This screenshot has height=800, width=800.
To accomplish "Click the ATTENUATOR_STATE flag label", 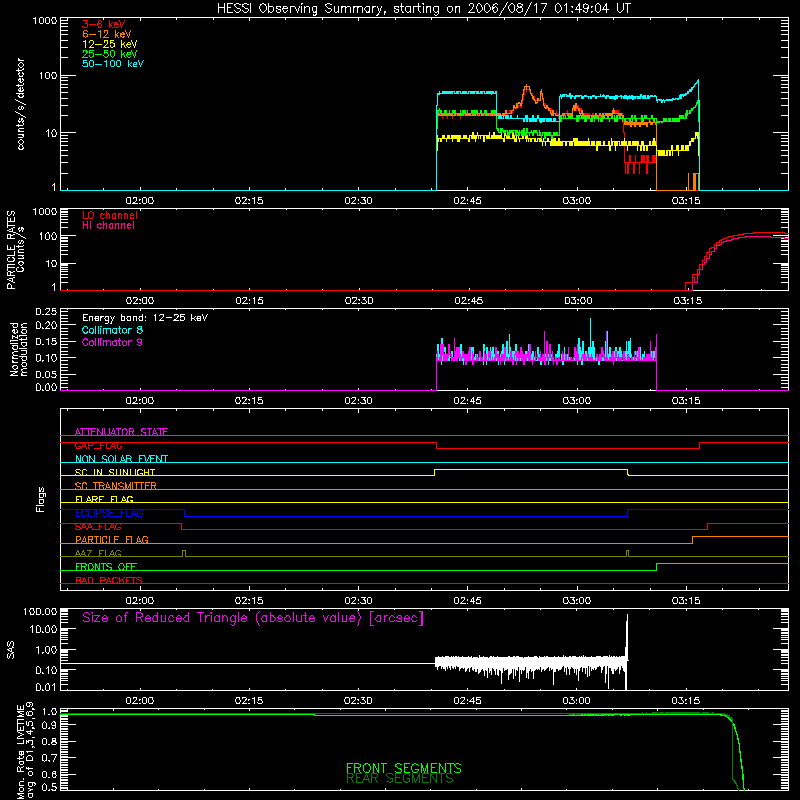I will click(121, 432).
